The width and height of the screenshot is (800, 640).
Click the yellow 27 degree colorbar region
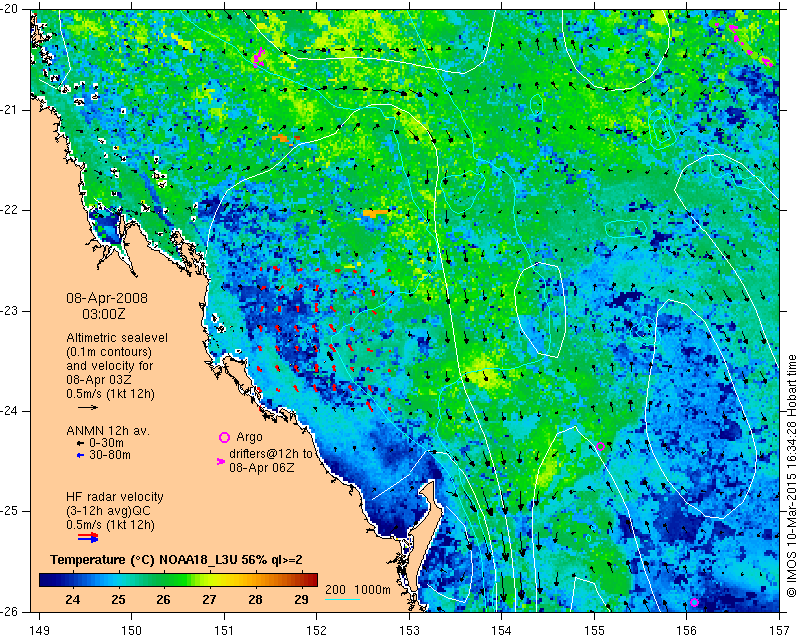click(209, 580)
